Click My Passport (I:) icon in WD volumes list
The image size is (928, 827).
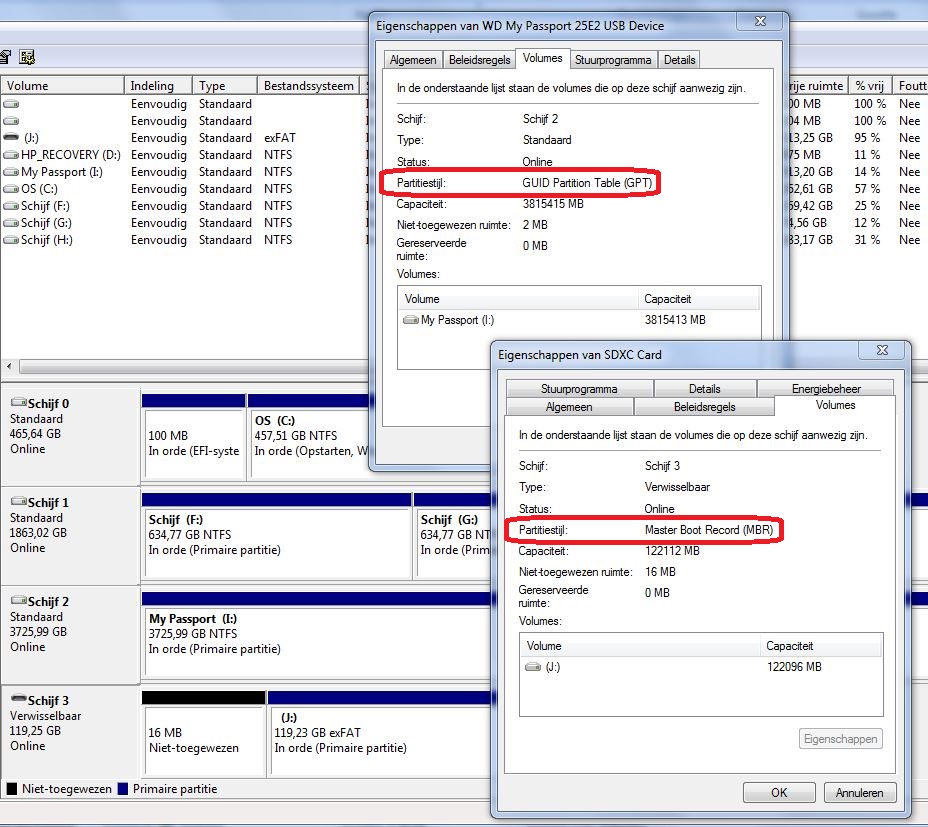pos(410,321)
